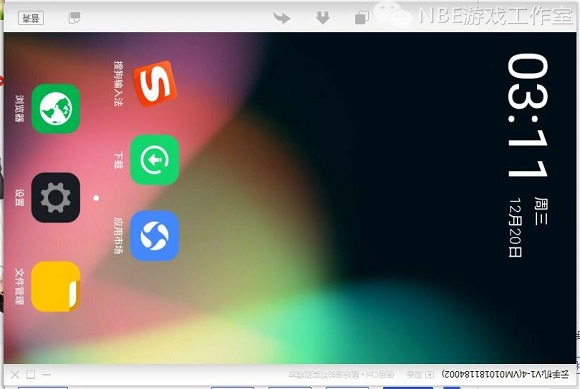Tap the curved back arrow in toolbar
580x389 pixels.
pyautogui.click(x=282, y=17)
